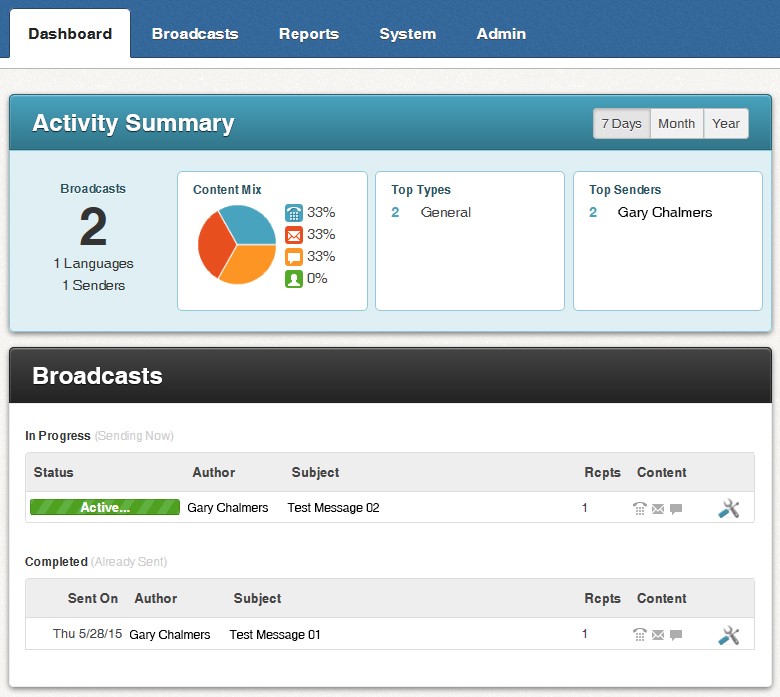Click recipients count for Test Message 01
780x697 pixels.
tap(585, 634)
